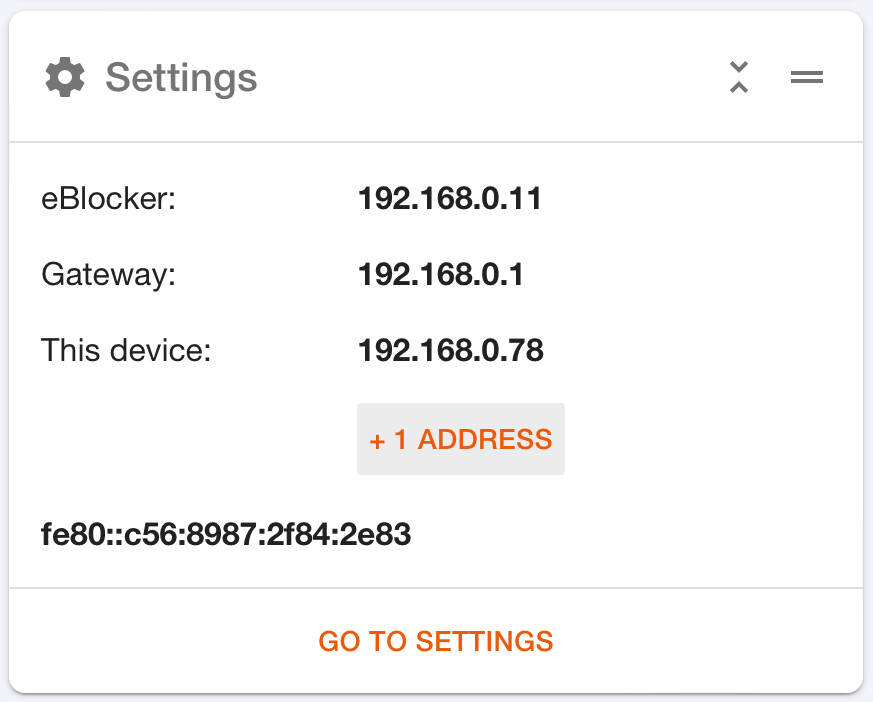Click the gear icon beside Settings title
873x702 pixels.
tap(65, 77)
